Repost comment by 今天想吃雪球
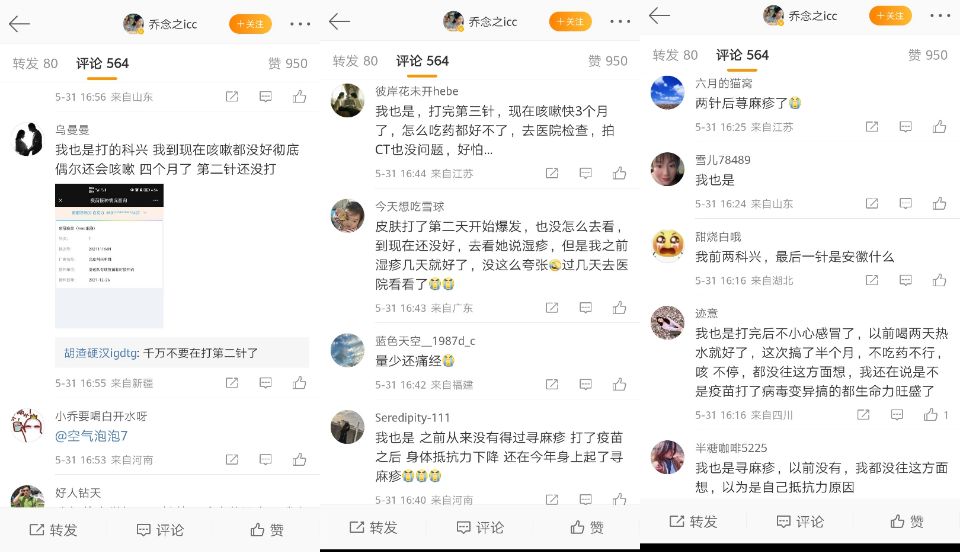Screen dimensions: 960x552 (552, 308)
